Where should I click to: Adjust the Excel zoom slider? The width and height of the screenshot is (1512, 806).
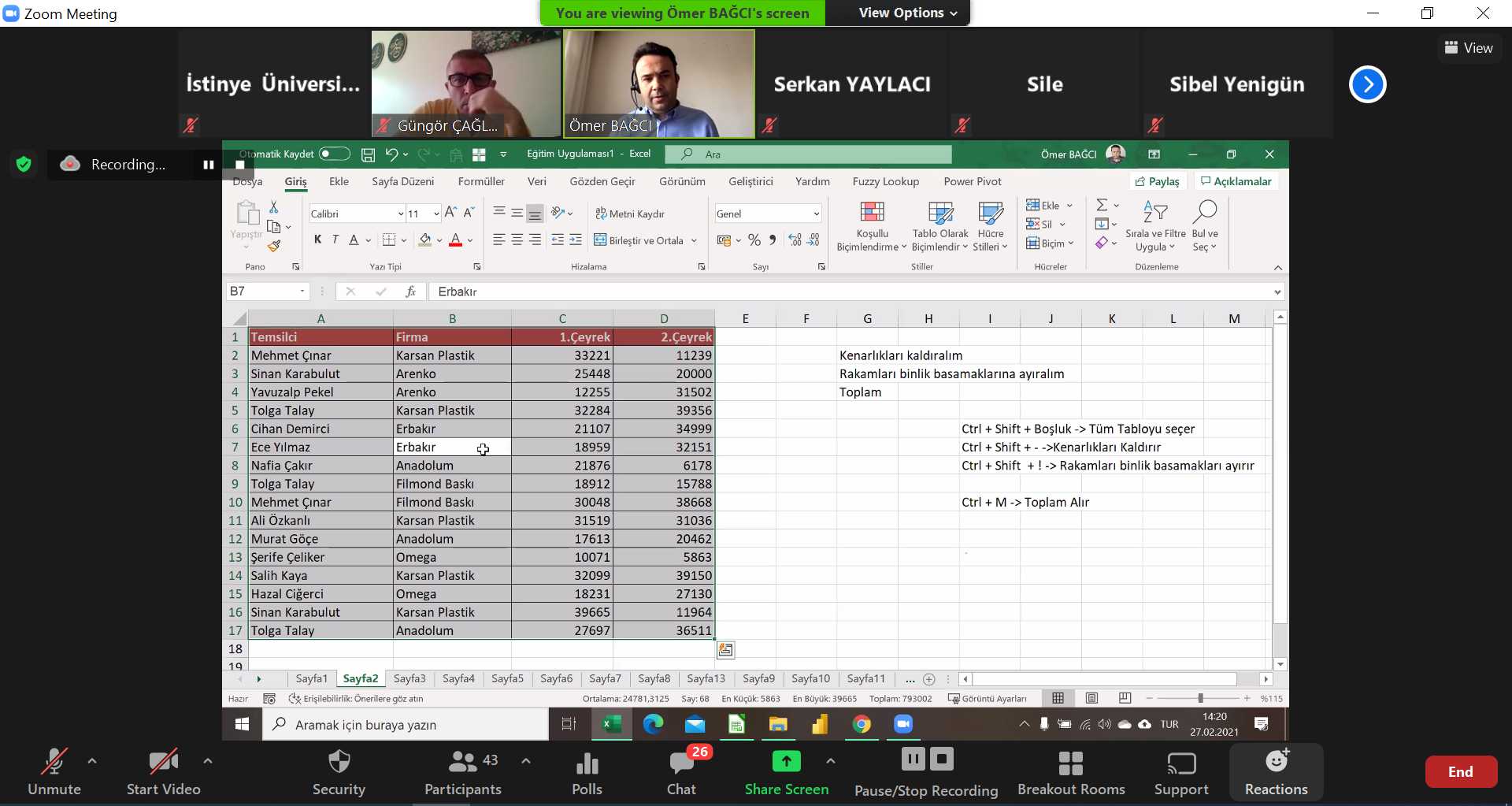coord(1200,699)
